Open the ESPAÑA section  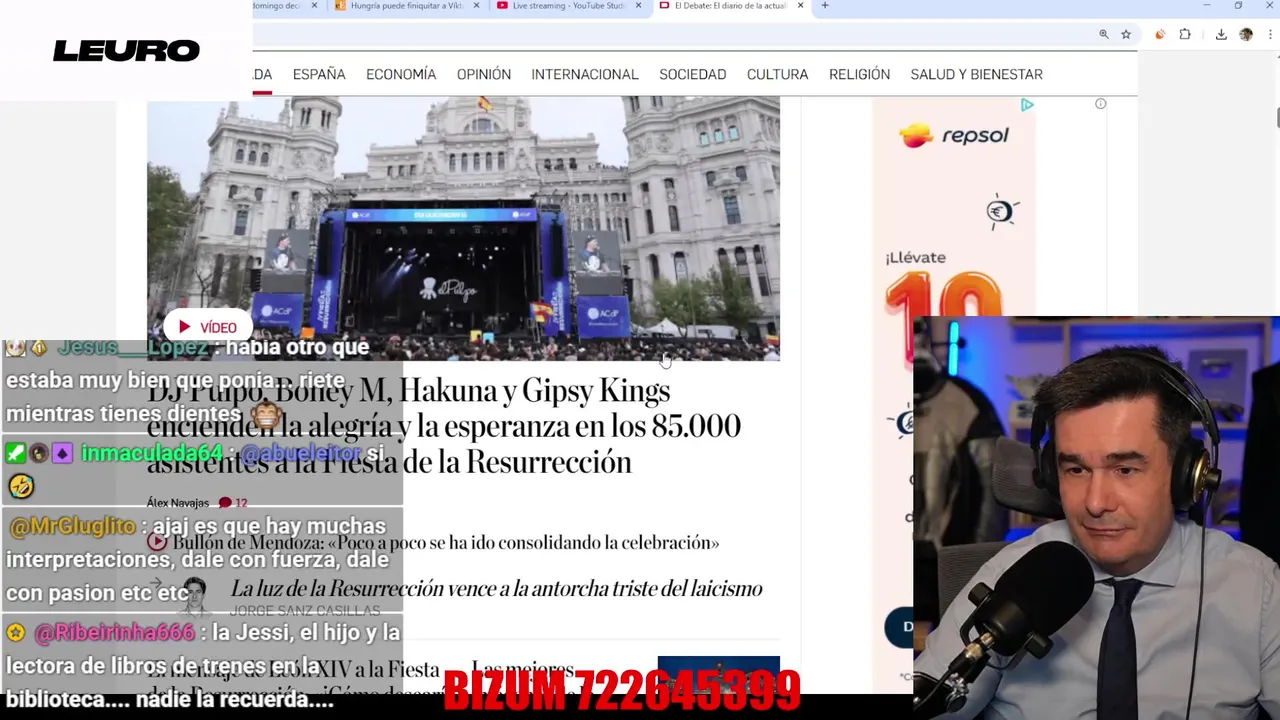coord(319,74)
